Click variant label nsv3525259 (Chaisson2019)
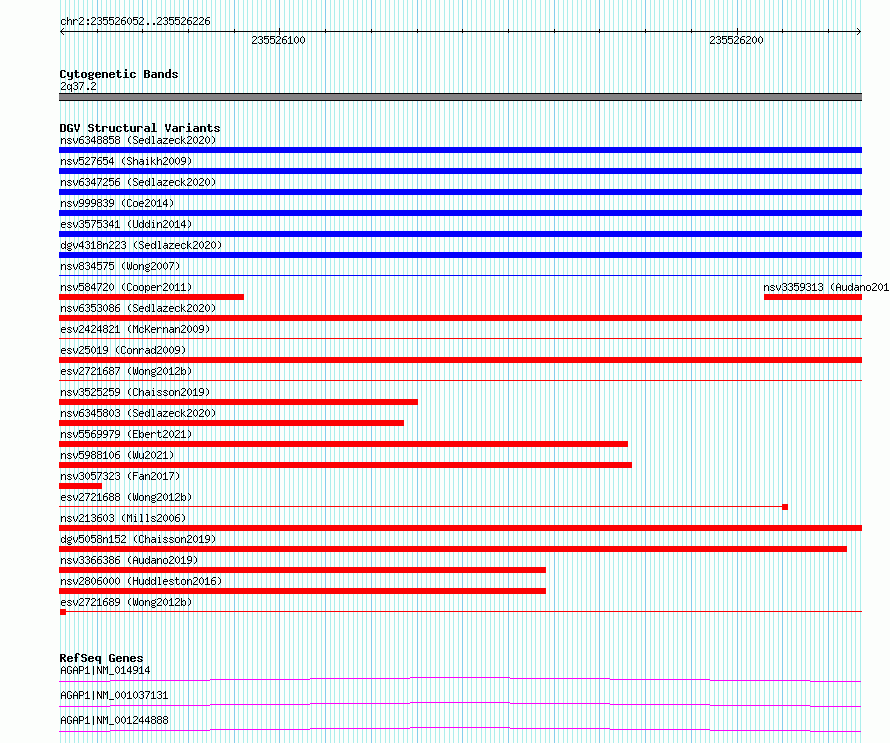Viewport: 890px width, 743px height. pos(135,392)
